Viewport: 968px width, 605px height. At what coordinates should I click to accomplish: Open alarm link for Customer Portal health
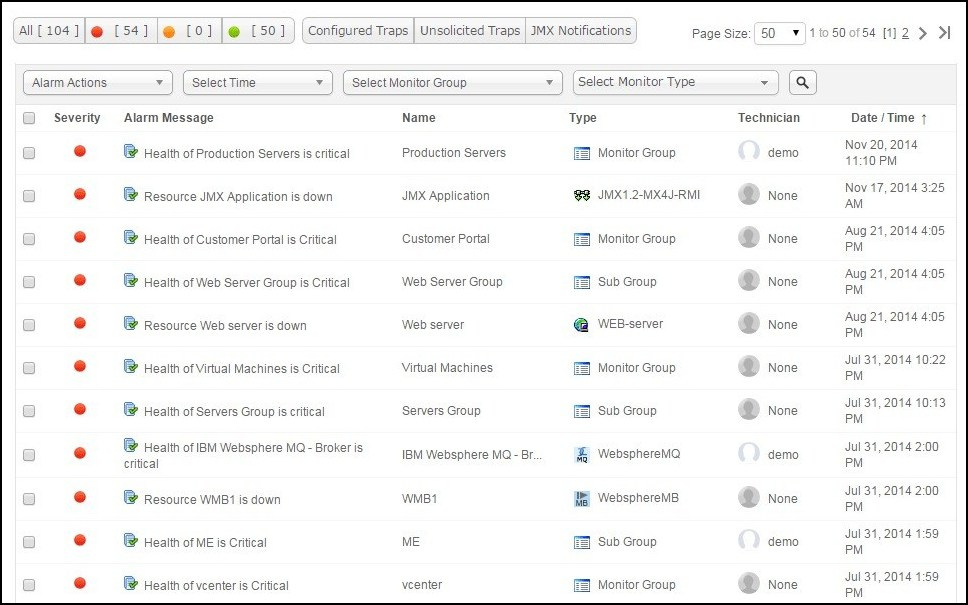[x=240, y=240]
